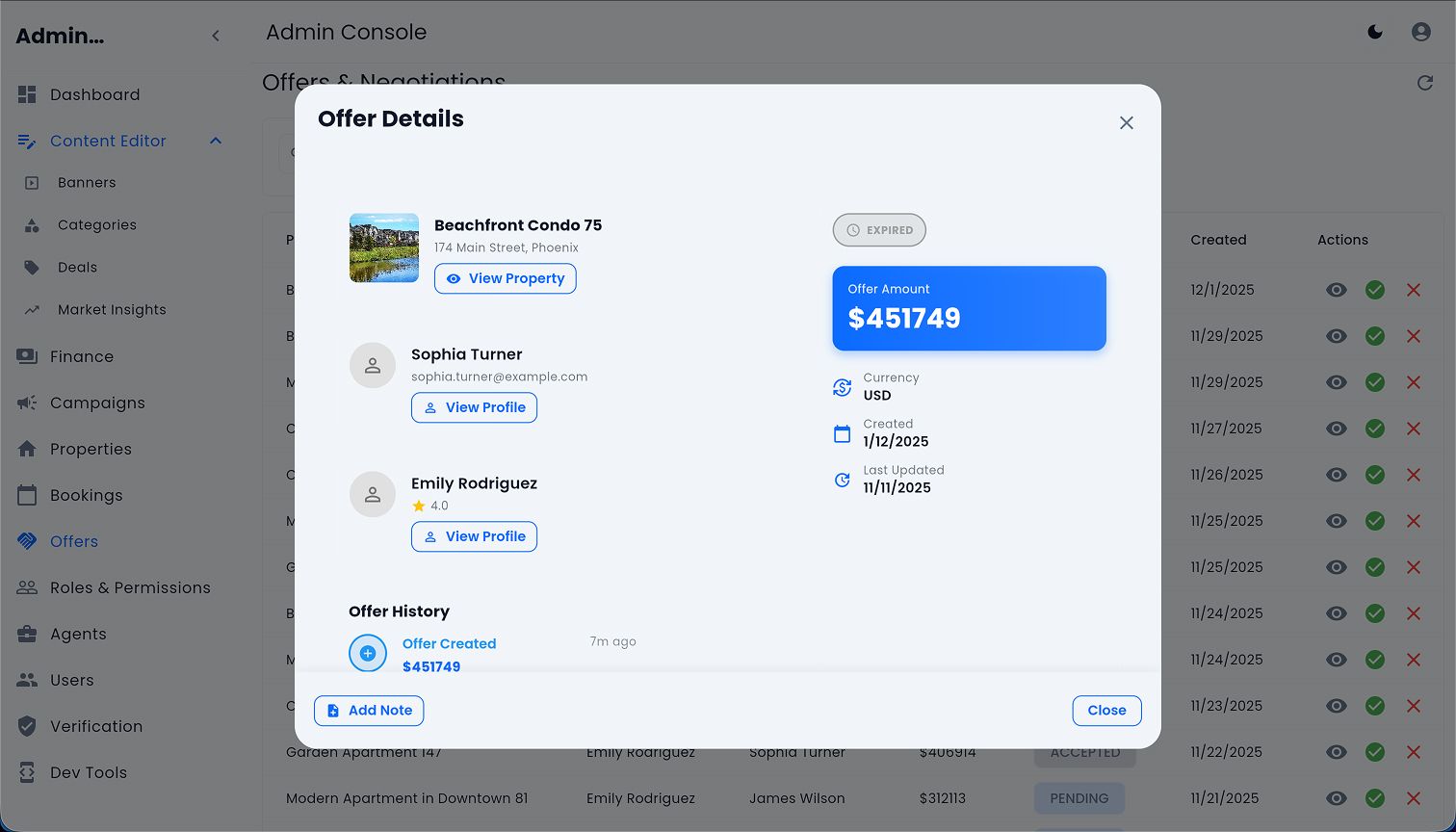Reject the offer created 11/23/2025

tap(1414, 706)
